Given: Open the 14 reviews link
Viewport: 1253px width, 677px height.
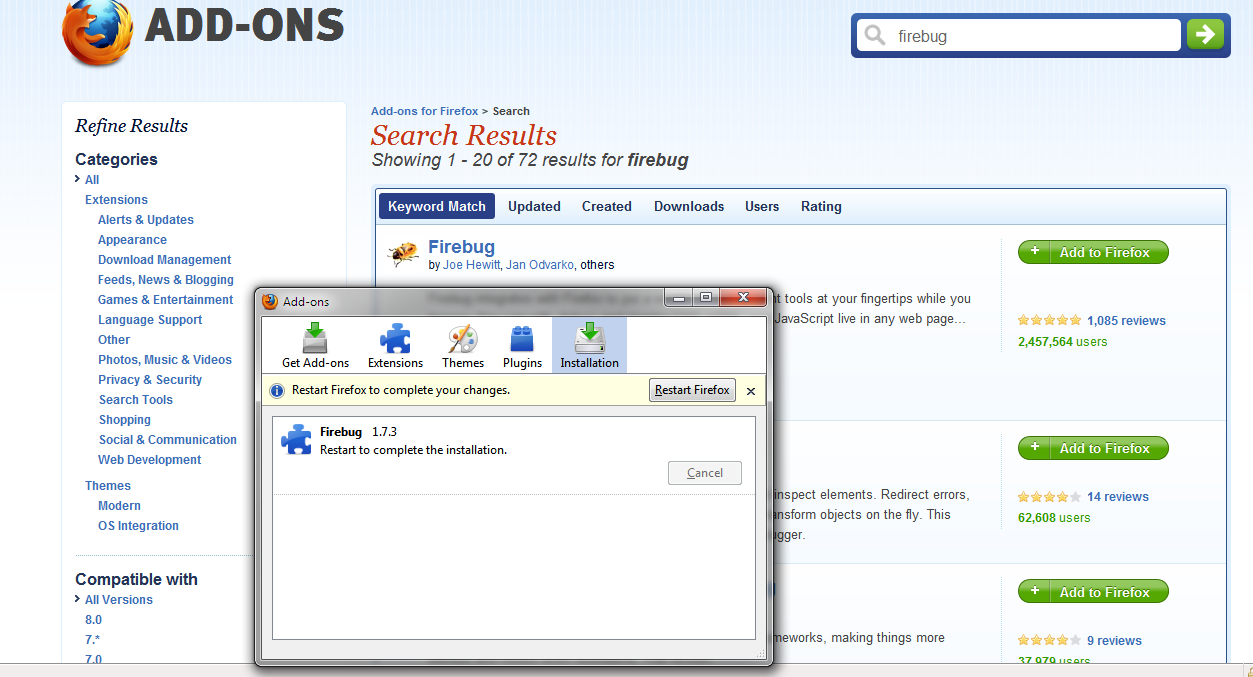Looking at the screenshot, I should [1118, 497].
